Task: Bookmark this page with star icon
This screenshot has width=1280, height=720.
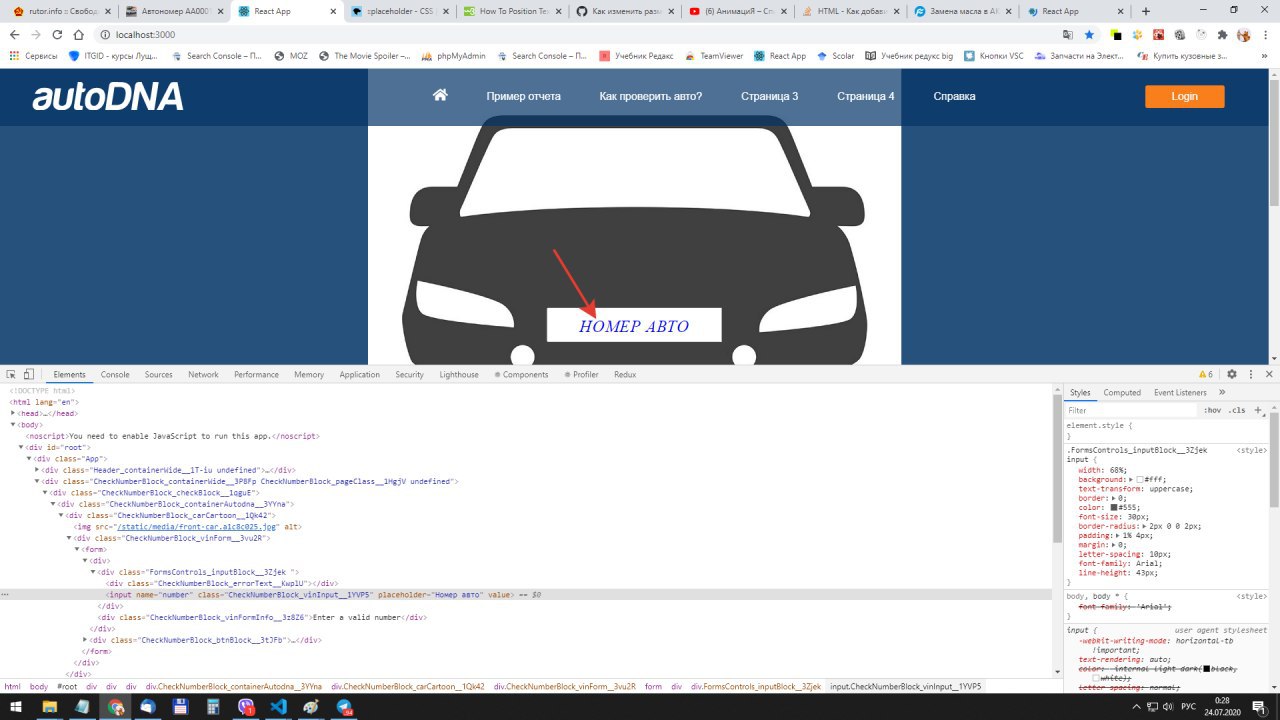Action: coord(1089,34)
